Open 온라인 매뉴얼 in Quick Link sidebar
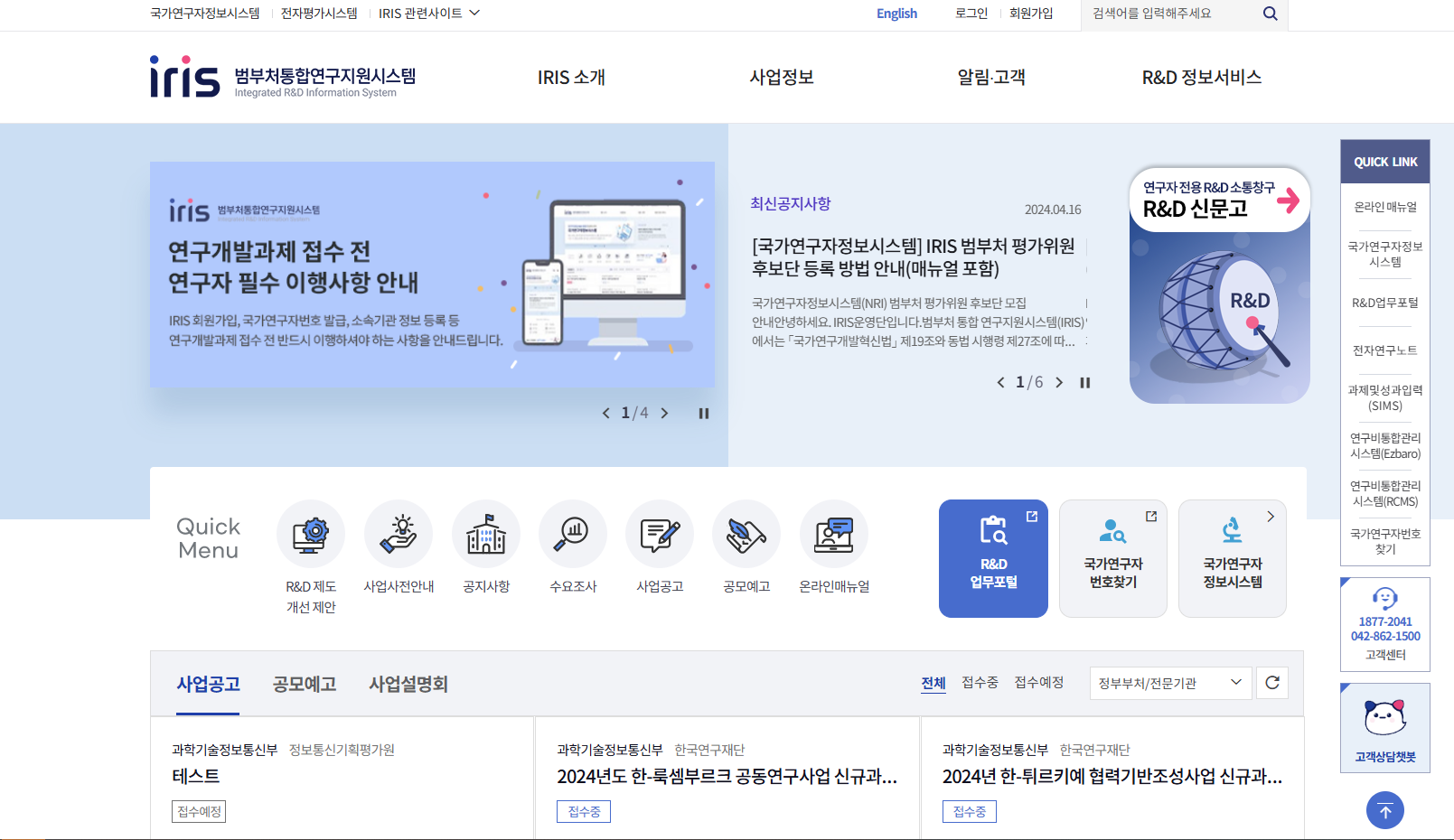 tap(1385, 207)
